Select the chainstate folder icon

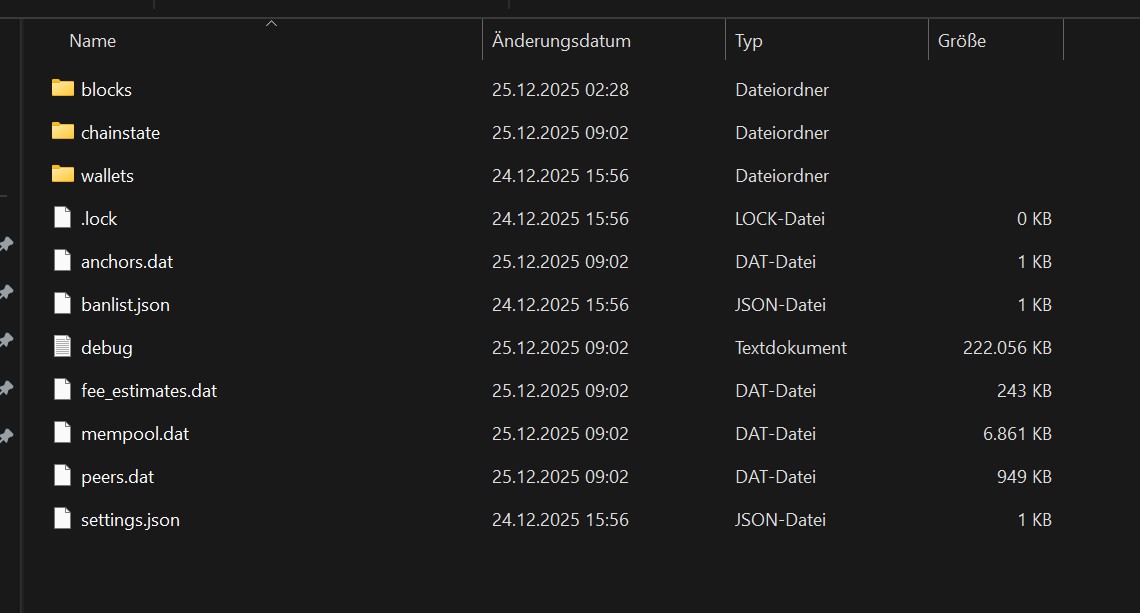pos(63,132)
